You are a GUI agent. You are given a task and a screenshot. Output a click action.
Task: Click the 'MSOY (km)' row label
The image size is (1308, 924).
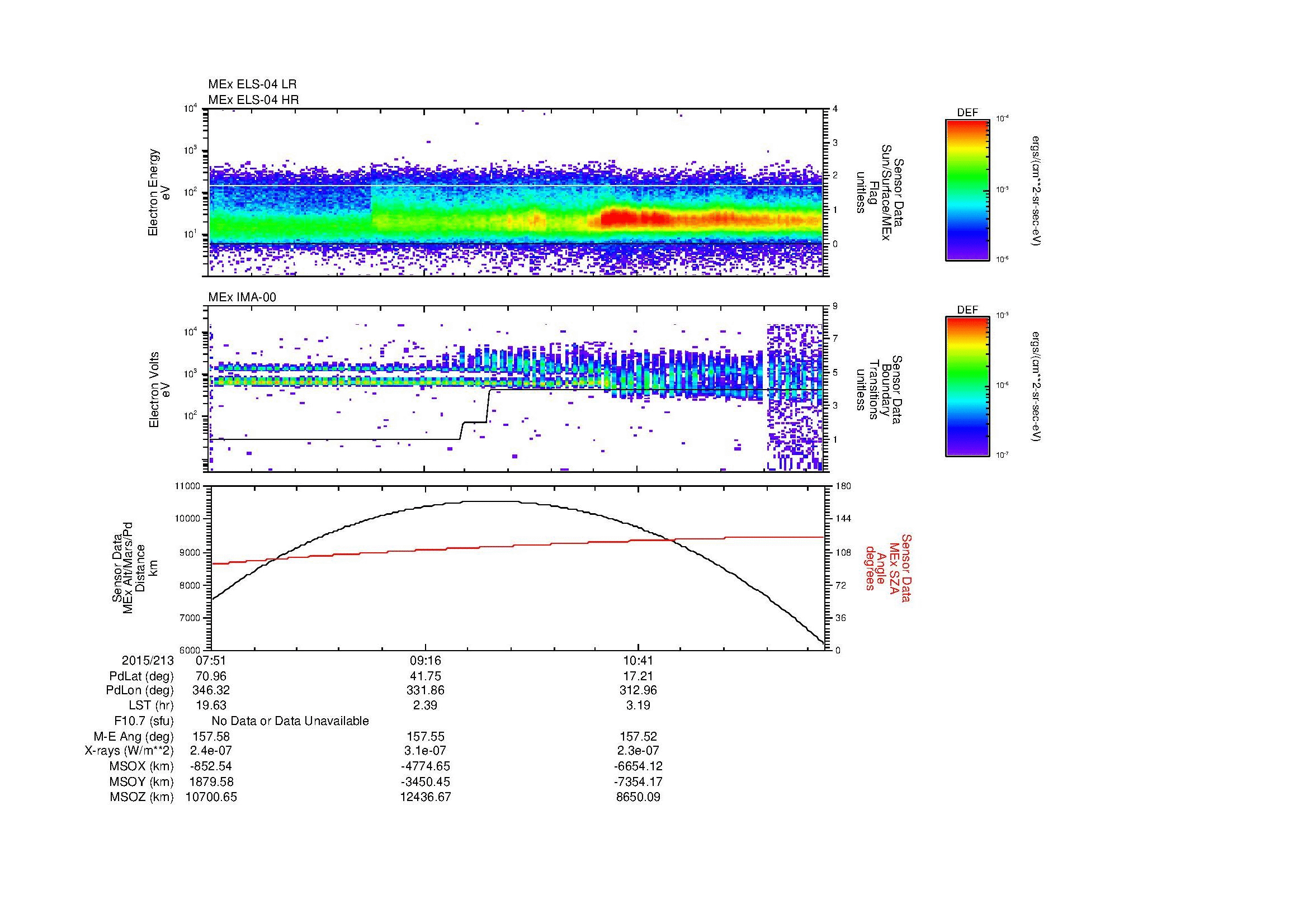pyautogui.click(x=142, y=782)
